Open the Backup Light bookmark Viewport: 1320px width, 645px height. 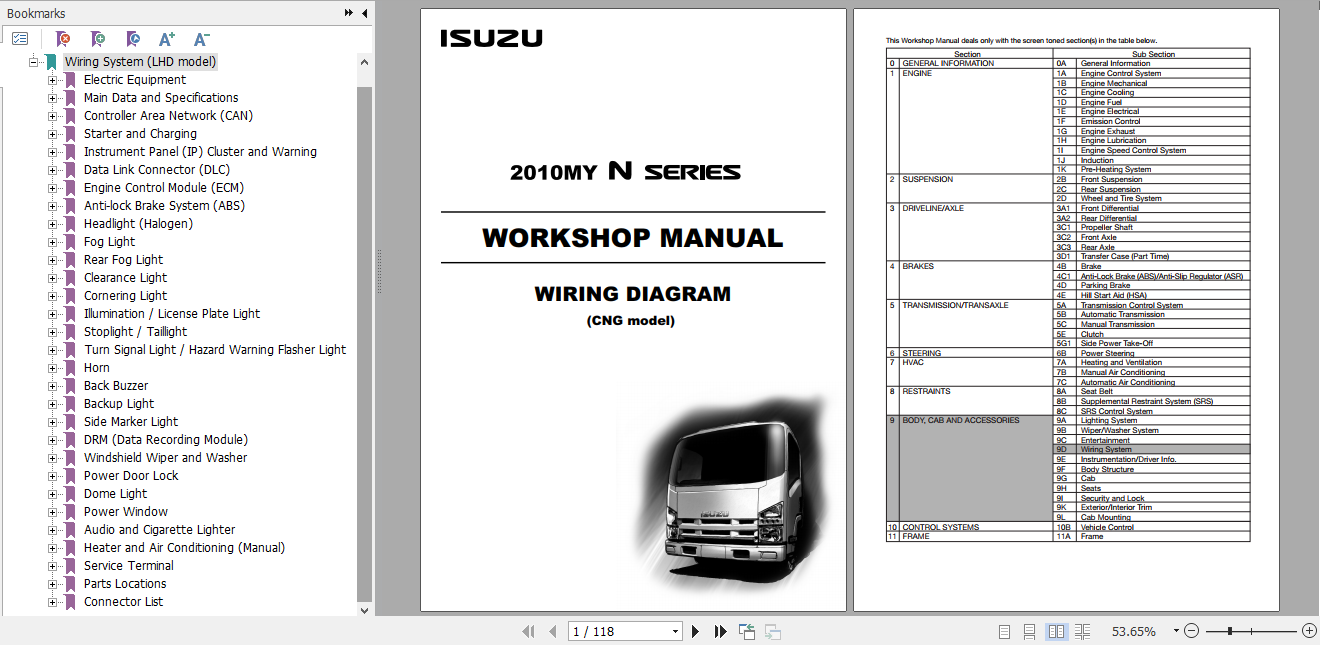[x=119, y=404]
